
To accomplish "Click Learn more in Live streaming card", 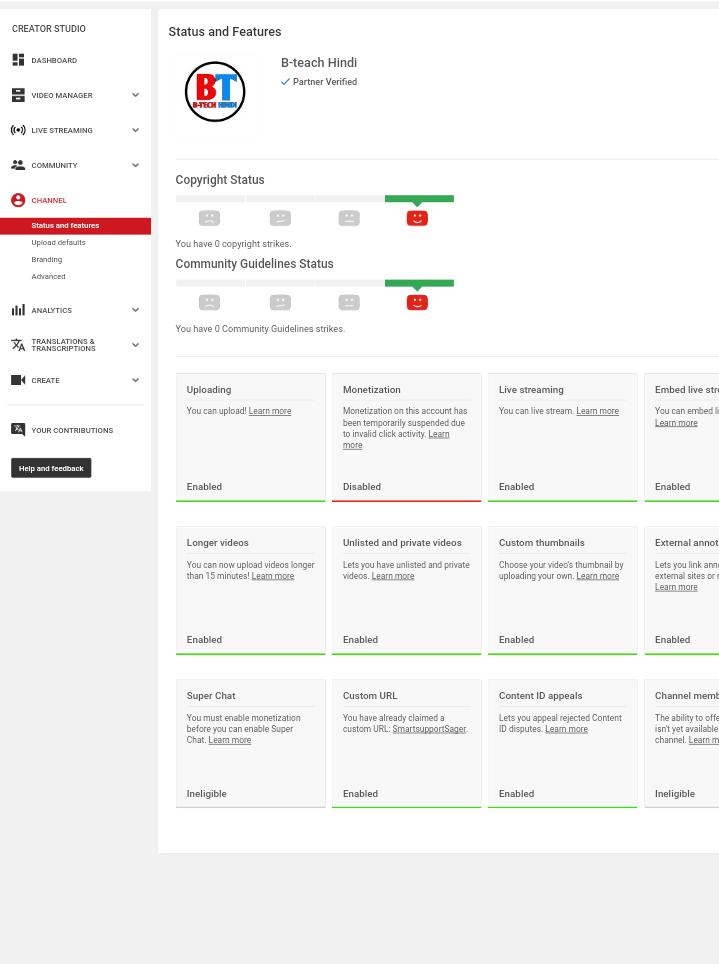I will click(x=597, y=411).
